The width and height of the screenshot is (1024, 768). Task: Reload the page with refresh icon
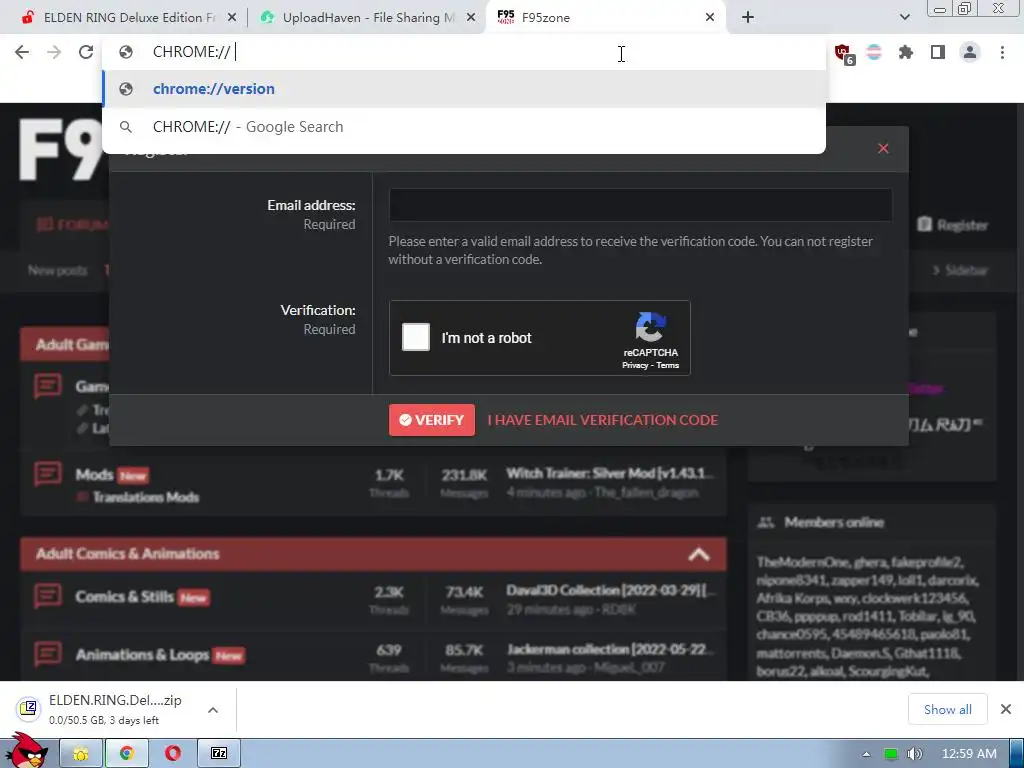tap(86, 52)
